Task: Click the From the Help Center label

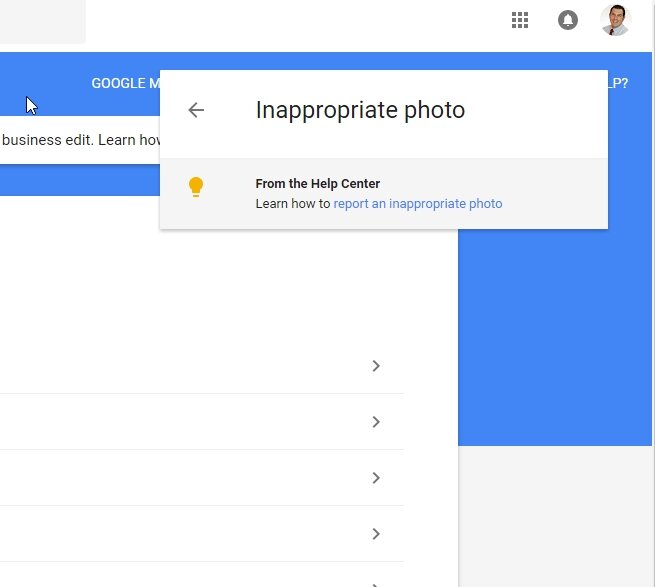Action: (317, 183)
